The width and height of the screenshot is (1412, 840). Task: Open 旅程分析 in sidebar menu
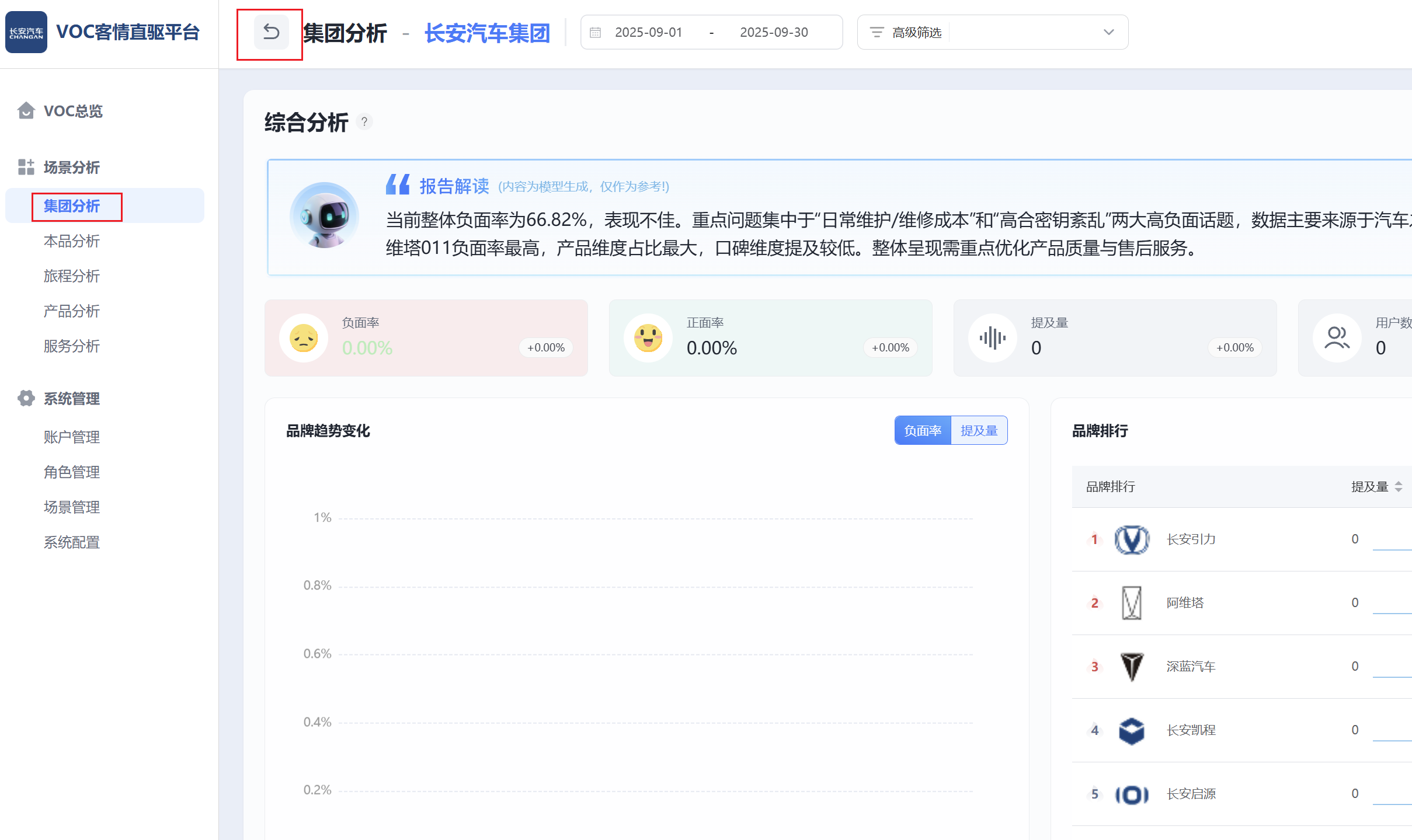pos(71,276)
